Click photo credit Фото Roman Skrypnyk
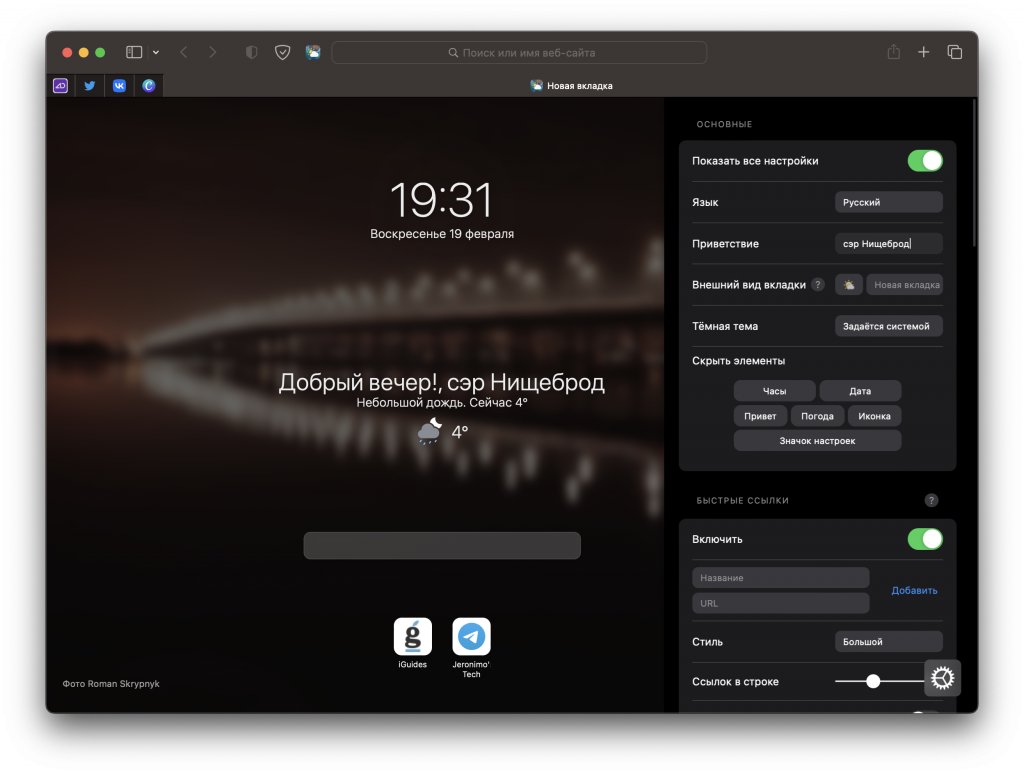Image resolution: width=1024 pixels, height=774 pixels. (x=111, y=684)
